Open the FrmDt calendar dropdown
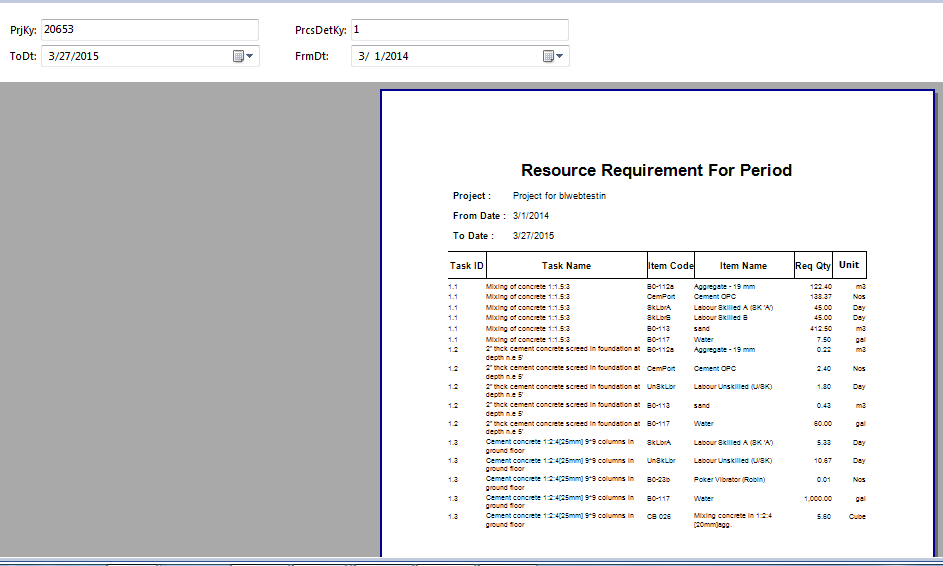Viewport: 943px width, 566px height. click(553, 56)
